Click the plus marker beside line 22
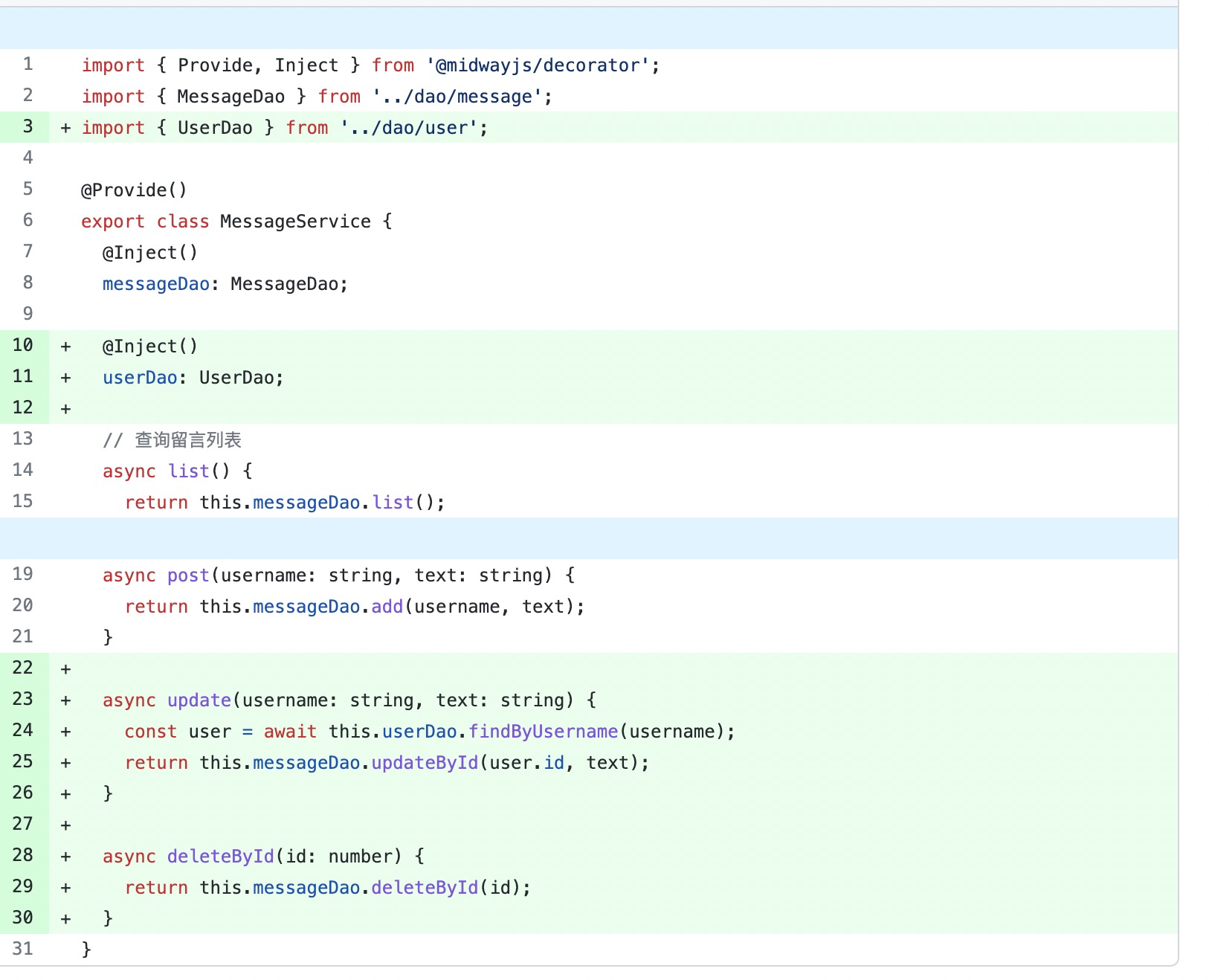 coord(66,668)
